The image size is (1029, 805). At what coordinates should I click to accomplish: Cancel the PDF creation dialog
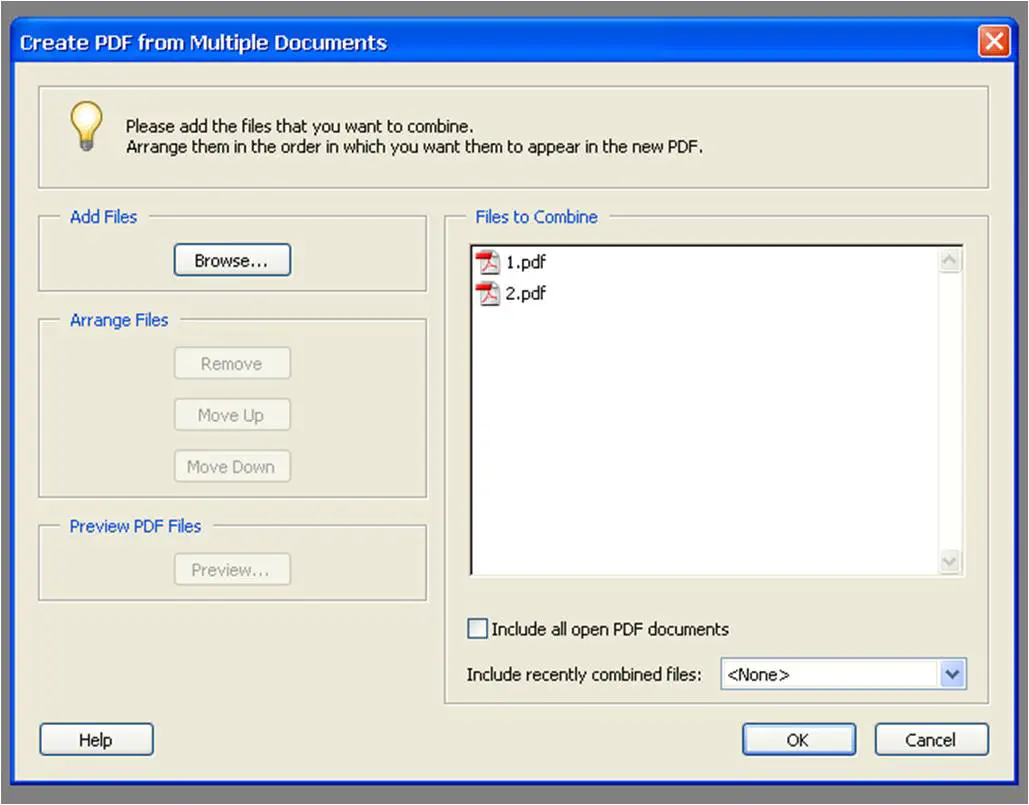click(x=931, y=740)
